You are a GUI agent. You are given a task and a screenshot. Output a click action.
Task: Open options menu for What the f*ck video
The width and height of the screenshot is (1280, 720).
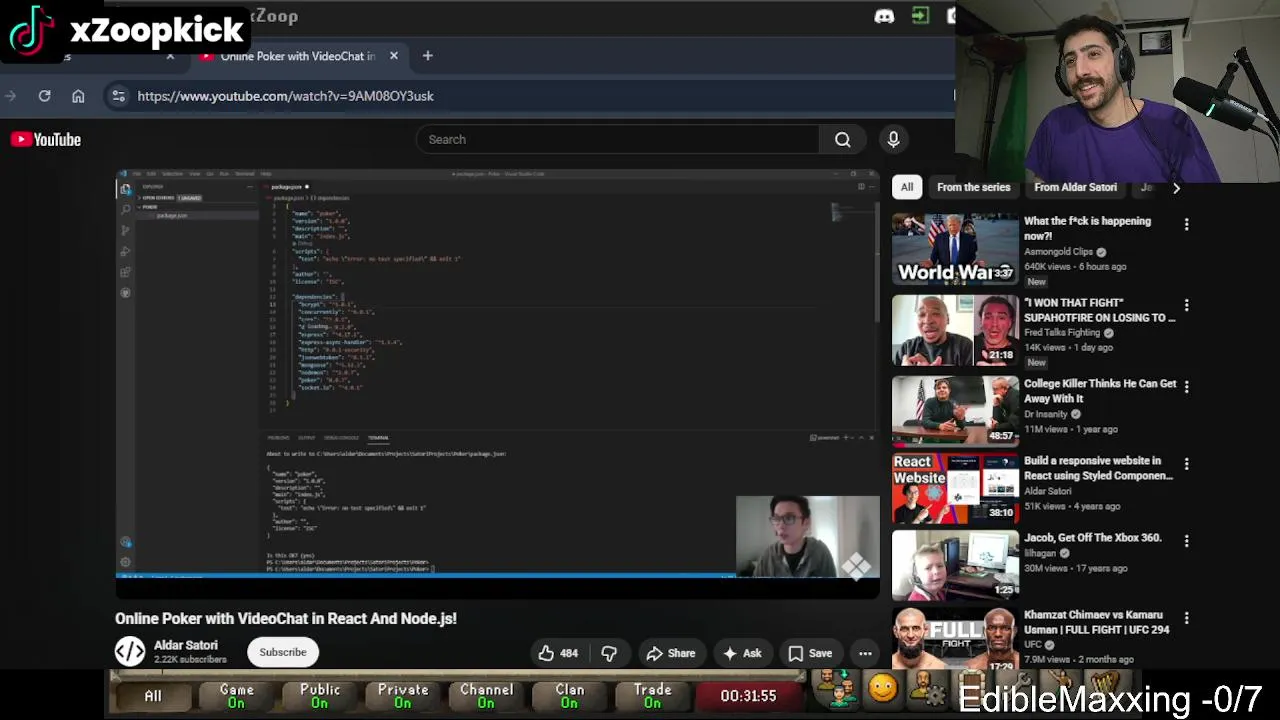point(1187,225)
